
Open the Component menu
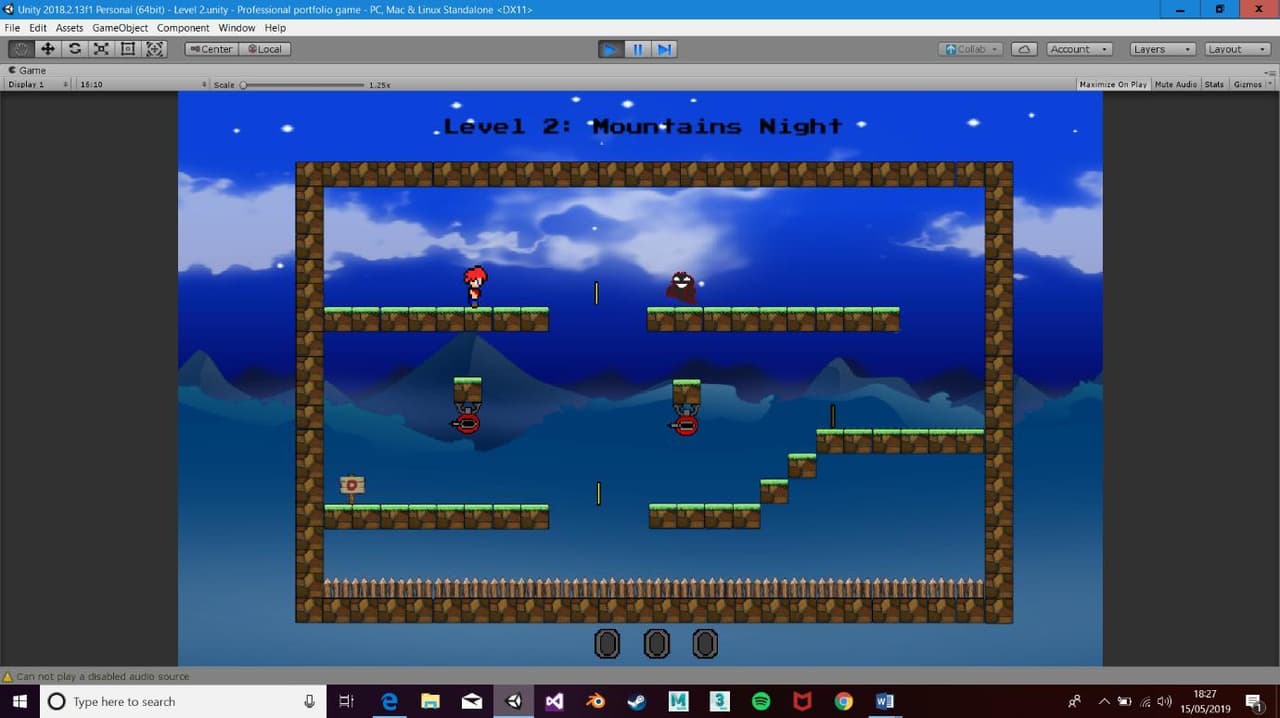[x=183, y=28]
